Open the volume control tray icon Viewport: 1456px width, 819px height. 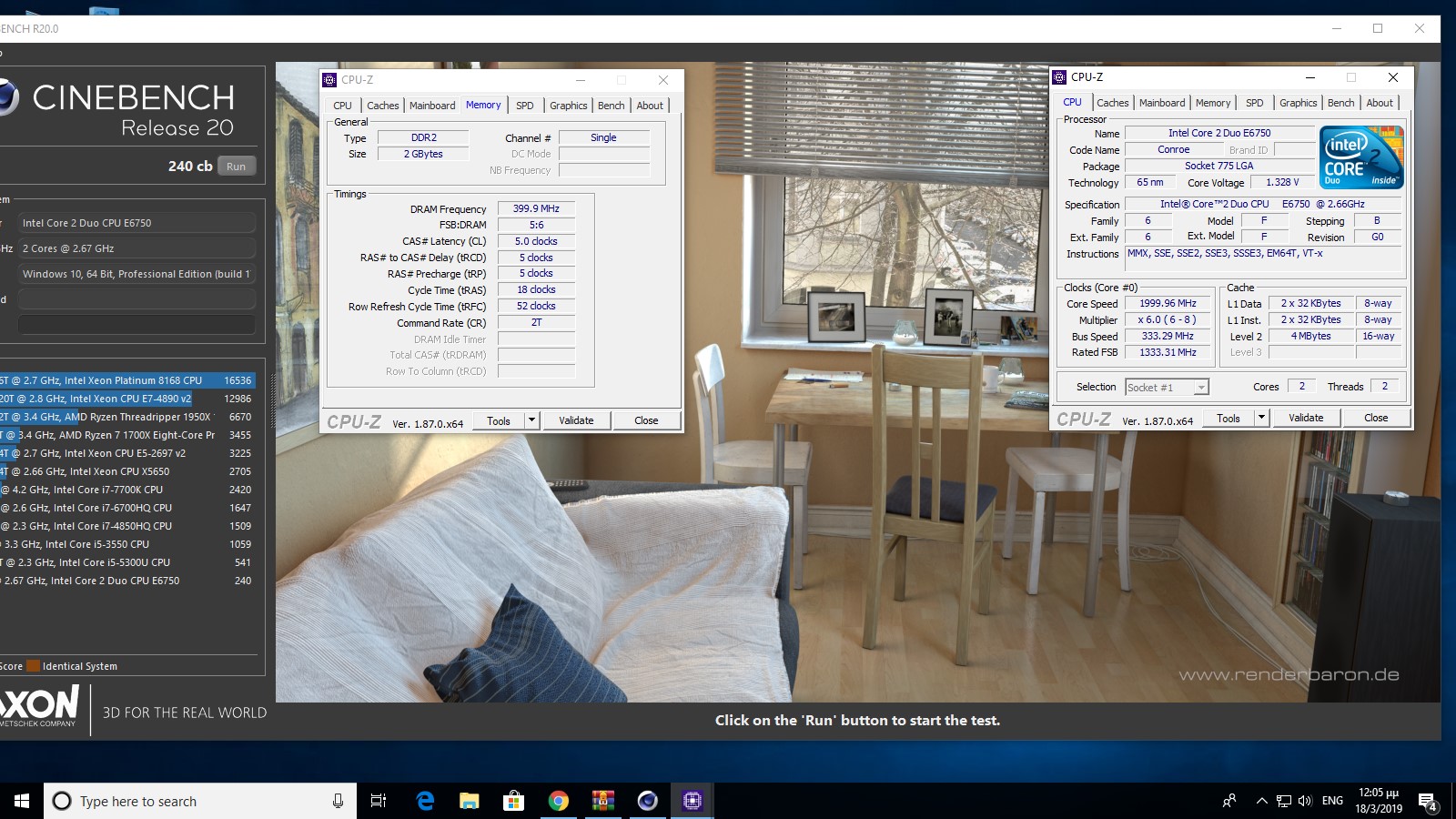pos(1305,801)
